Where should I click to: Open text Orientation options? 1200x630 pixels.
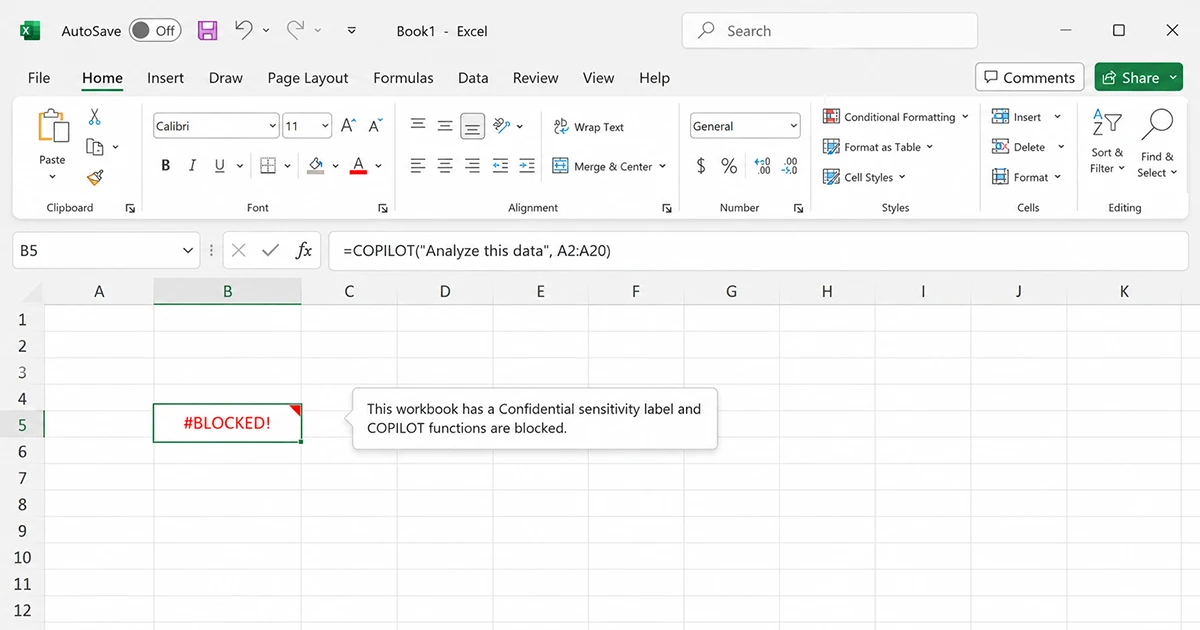tap(502, 126)
